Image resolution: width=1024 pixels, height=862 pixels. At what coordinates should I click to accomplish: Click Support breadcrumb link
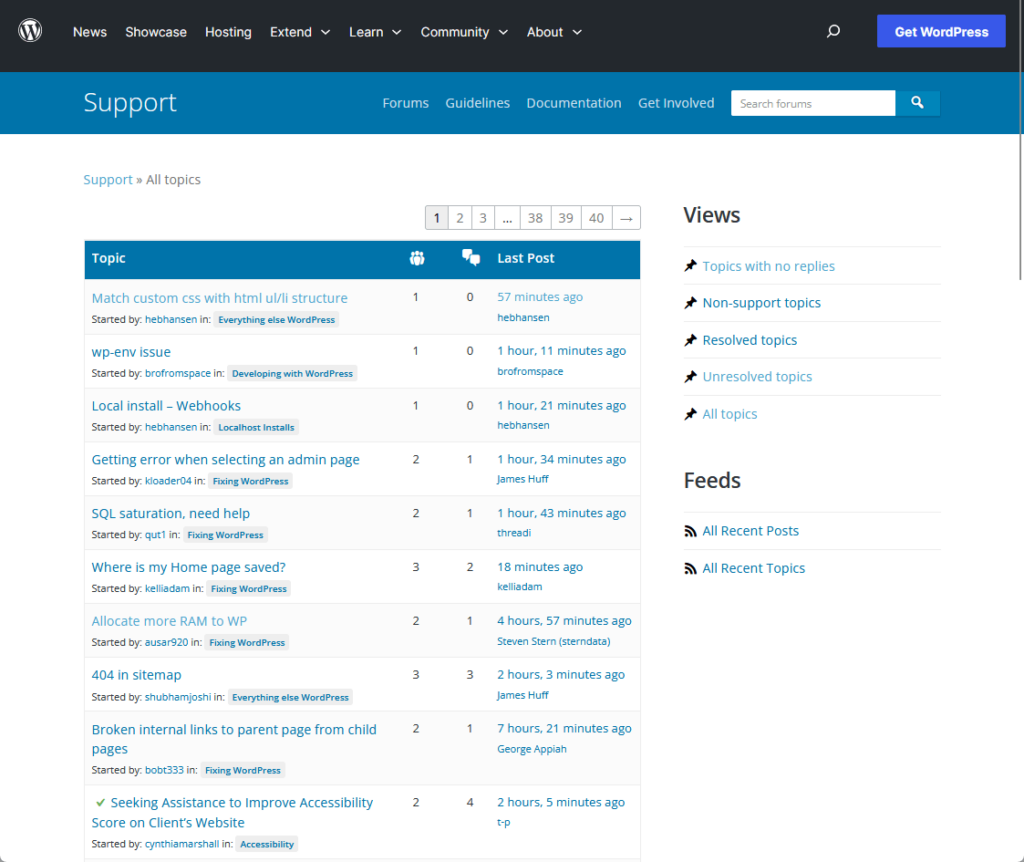108,180
